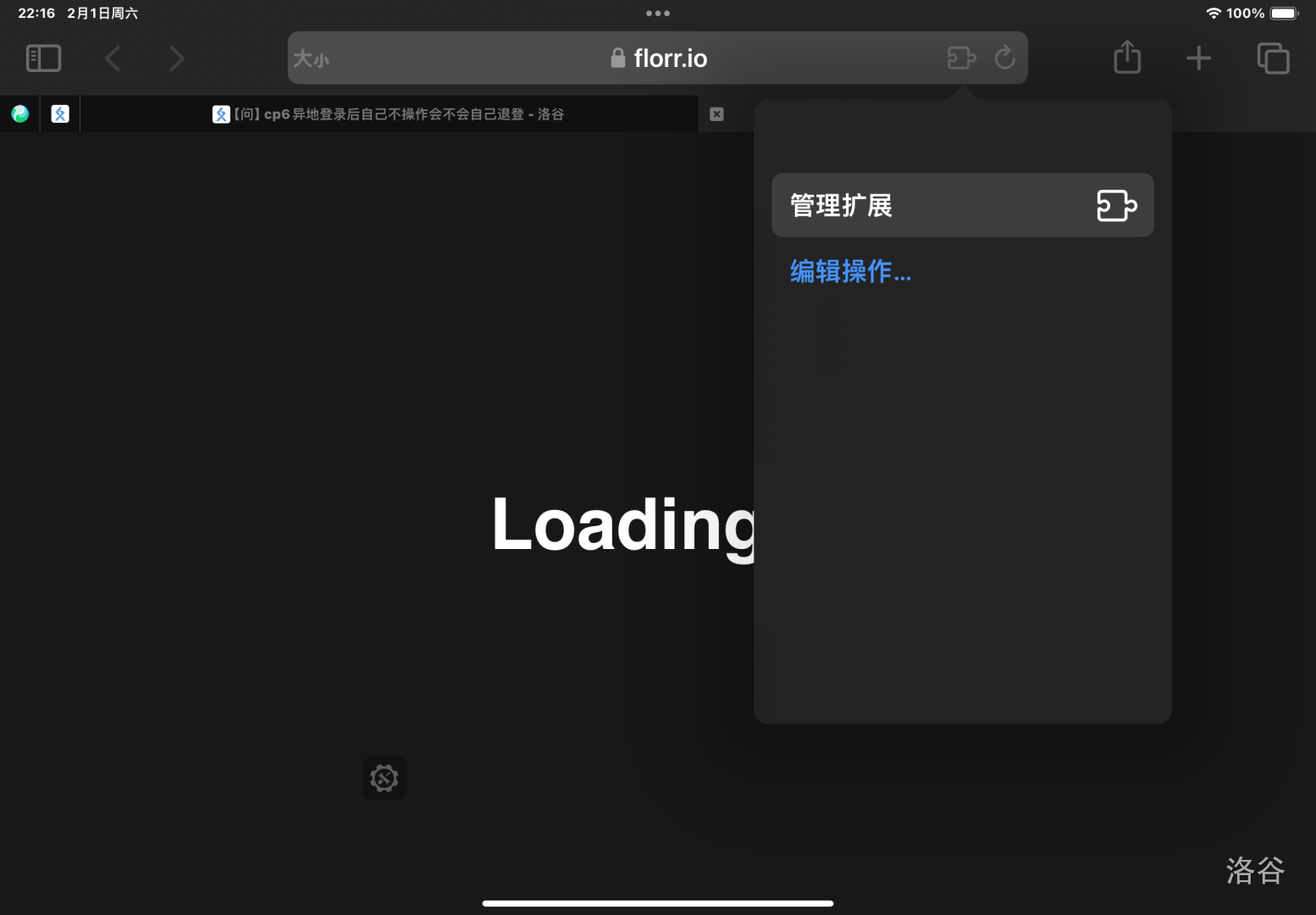
Task: Open the 大小 page settings menu
Action: (x=311, y=58)
